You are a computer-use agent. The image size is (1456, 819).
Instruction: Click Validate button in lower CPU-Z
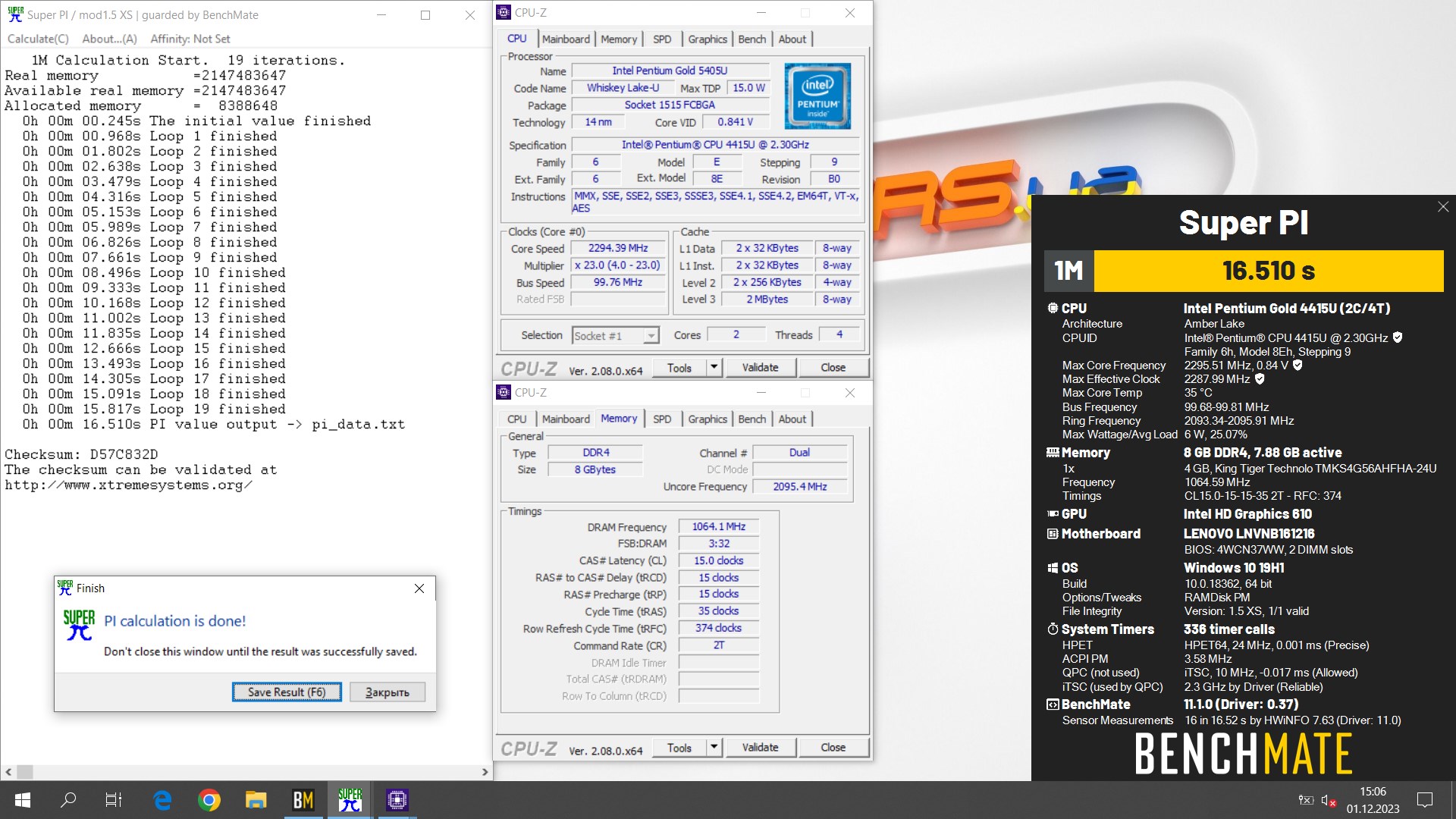760,748
